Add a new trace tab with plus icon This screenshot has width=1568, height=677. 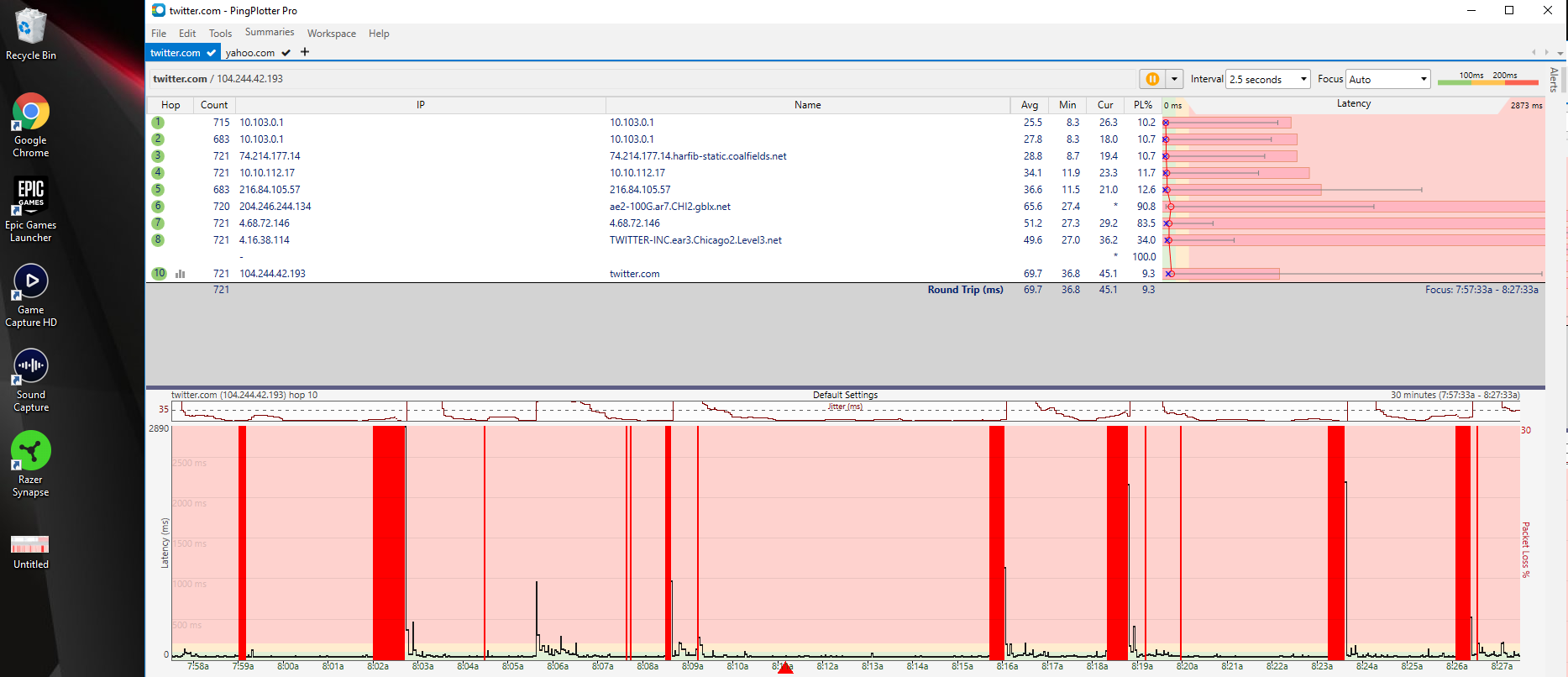[x=305, y=52]
